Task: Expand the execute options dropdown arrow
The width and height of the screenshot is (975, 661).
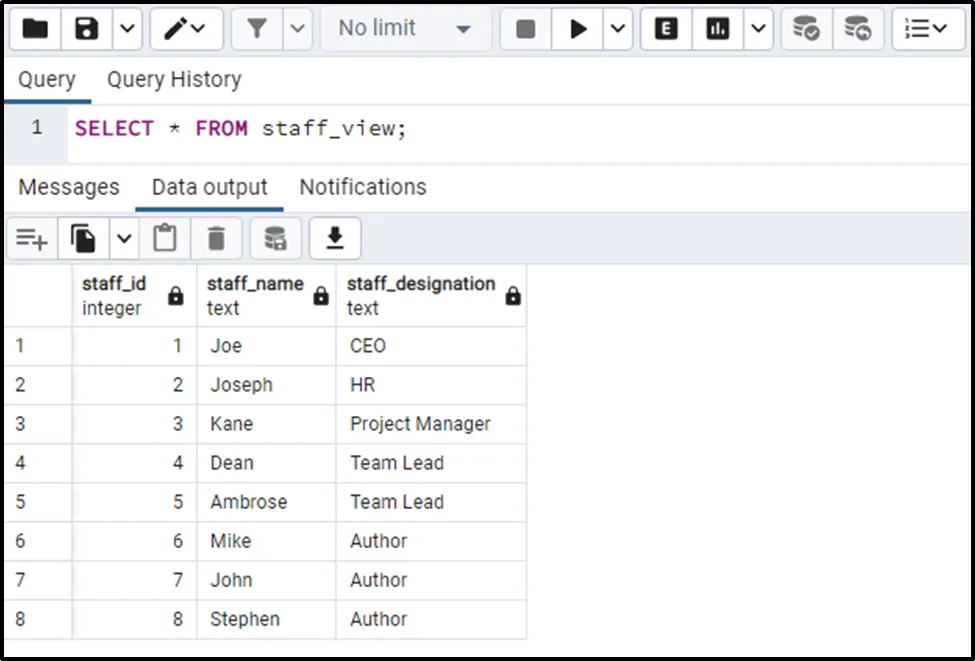Action: tap(617, 29)
